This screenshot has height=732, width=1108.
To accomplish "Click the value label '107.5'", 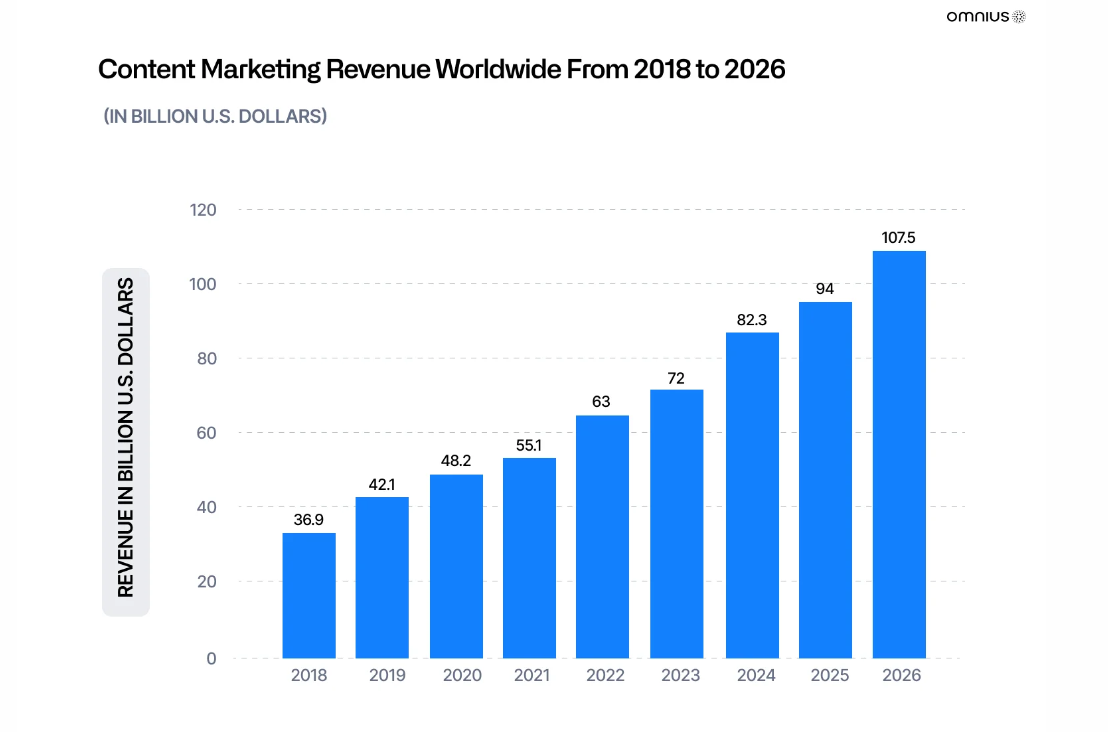I will (898, 238).
